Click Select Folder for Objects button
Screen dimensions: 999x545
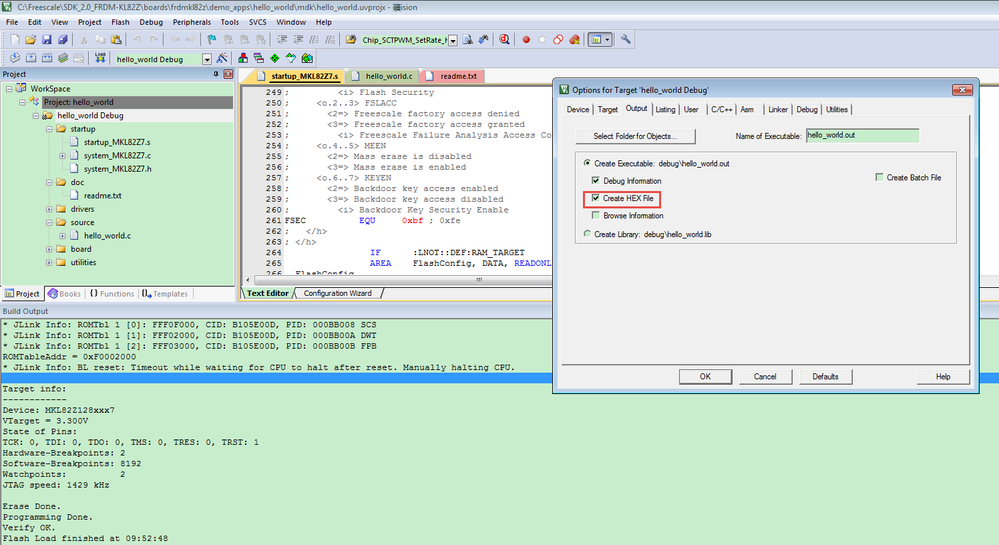pyautogui.click(x=635, y=136)
